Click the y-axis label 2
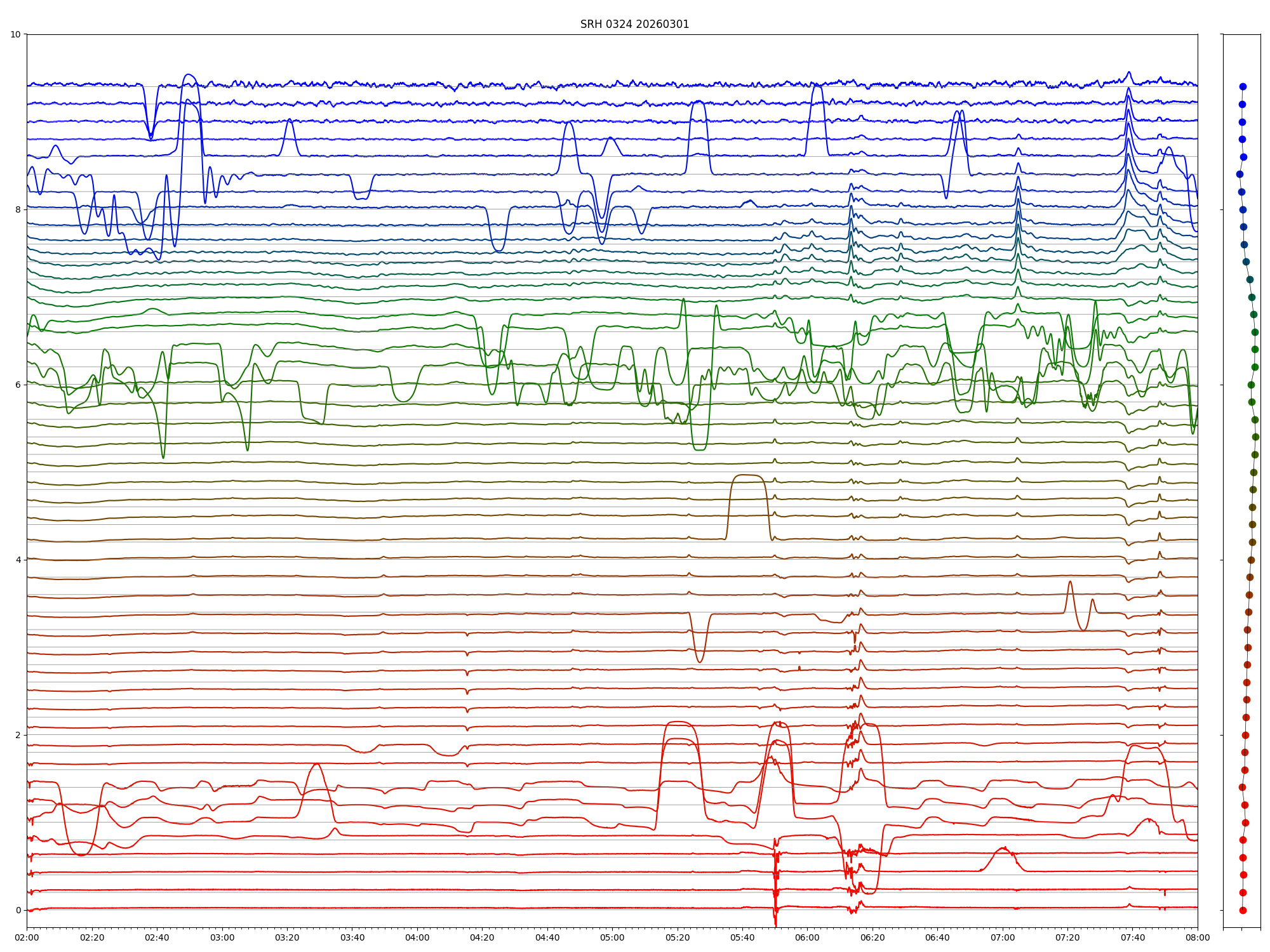This screenshot has width=1270, height=952. (18, 735)
